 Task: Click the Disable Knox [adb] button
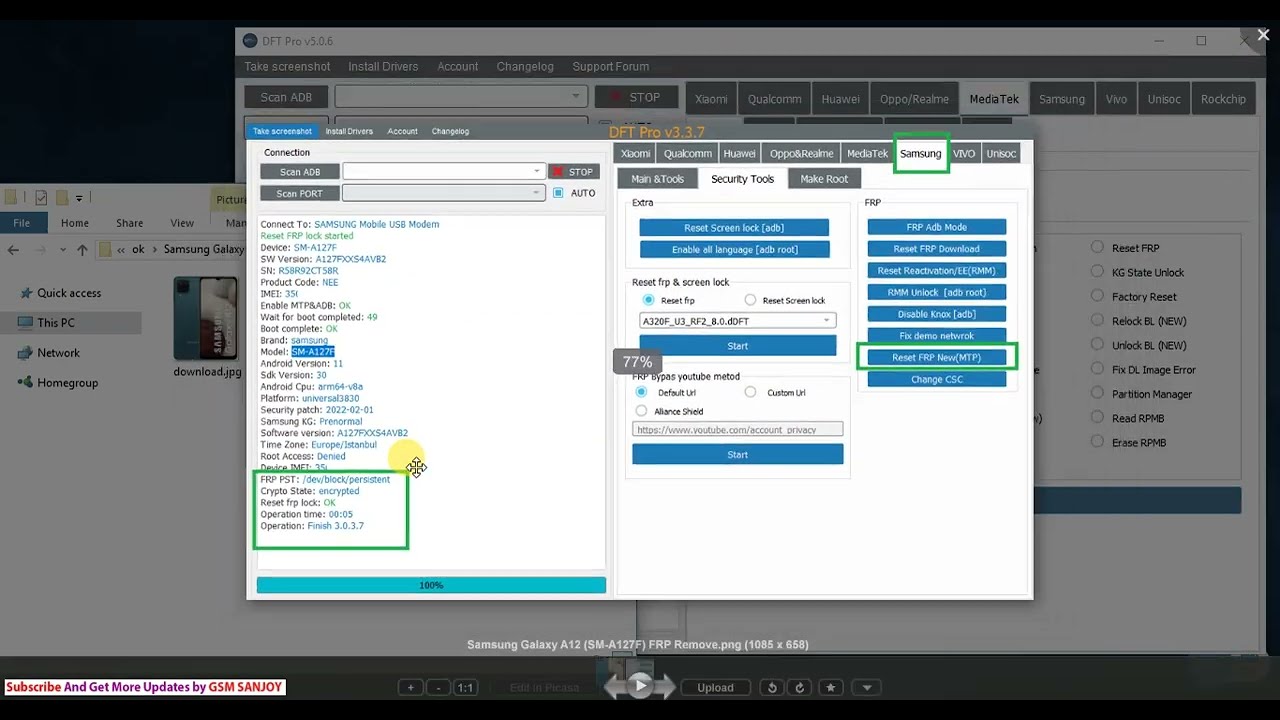[937, 314]
